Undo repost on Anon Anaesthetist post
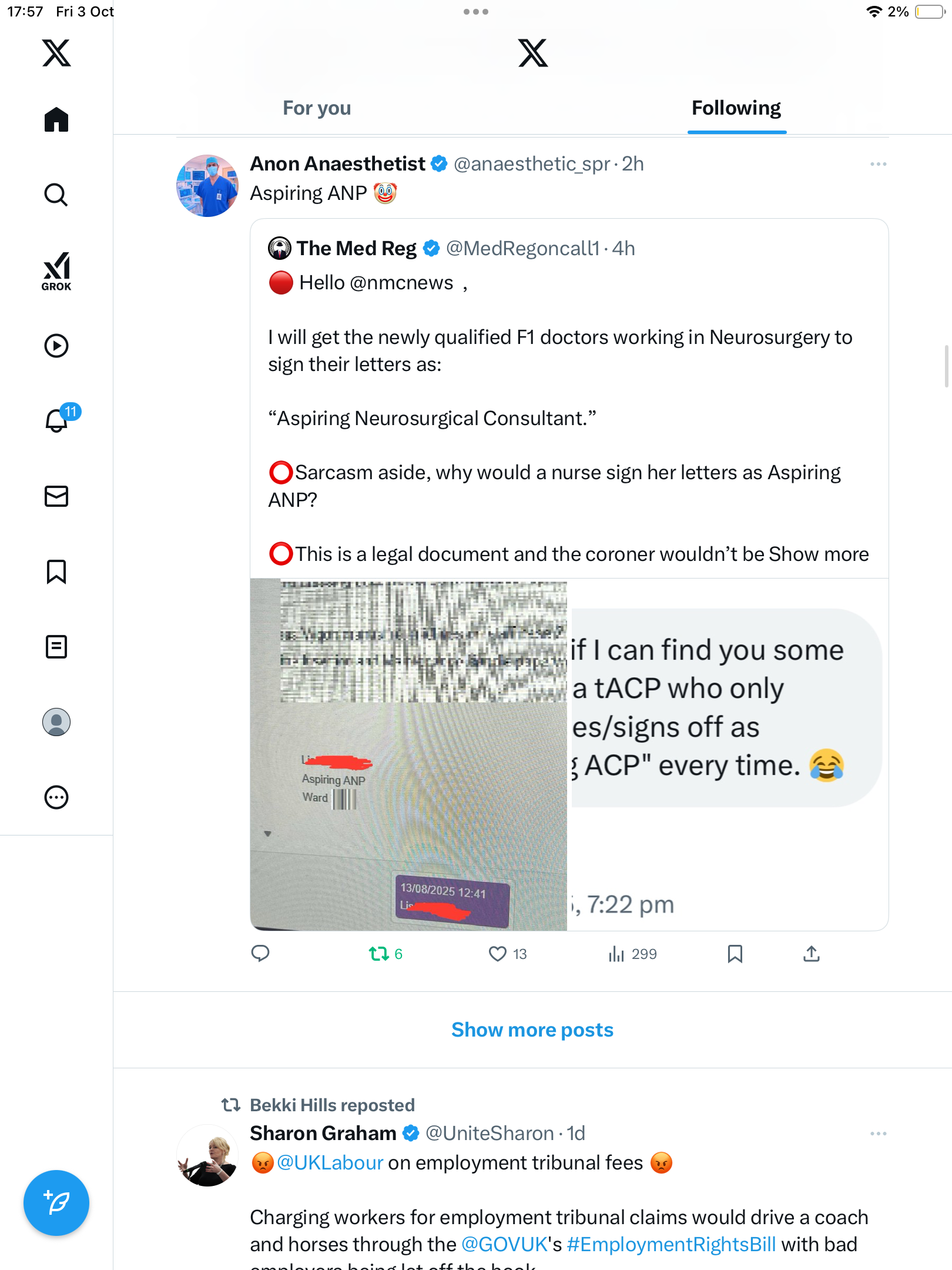The width and height of the screenshot is (952, 1270). 379,954
